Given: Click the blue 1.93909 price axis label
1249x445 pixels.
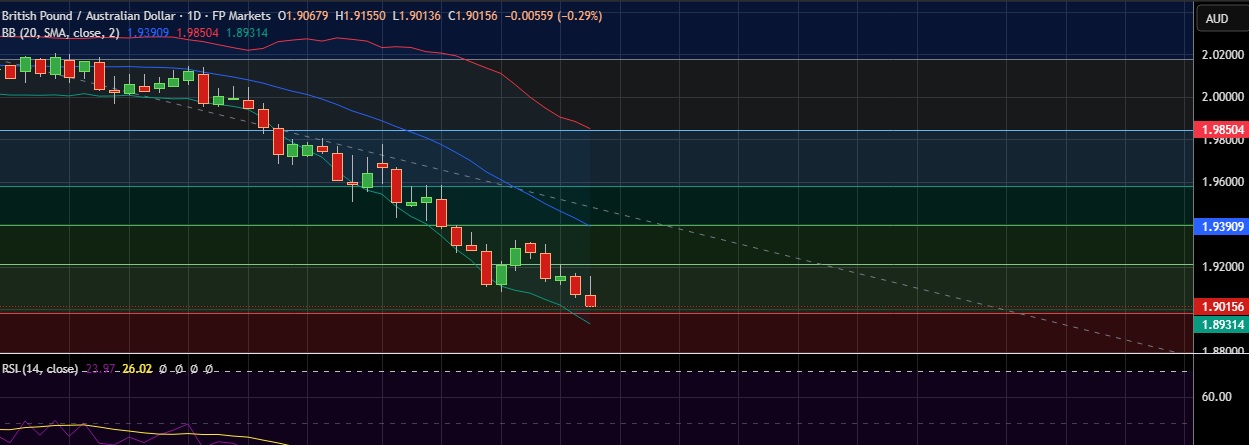Looking at the screenshot, I should click(x=1221, y=227).
